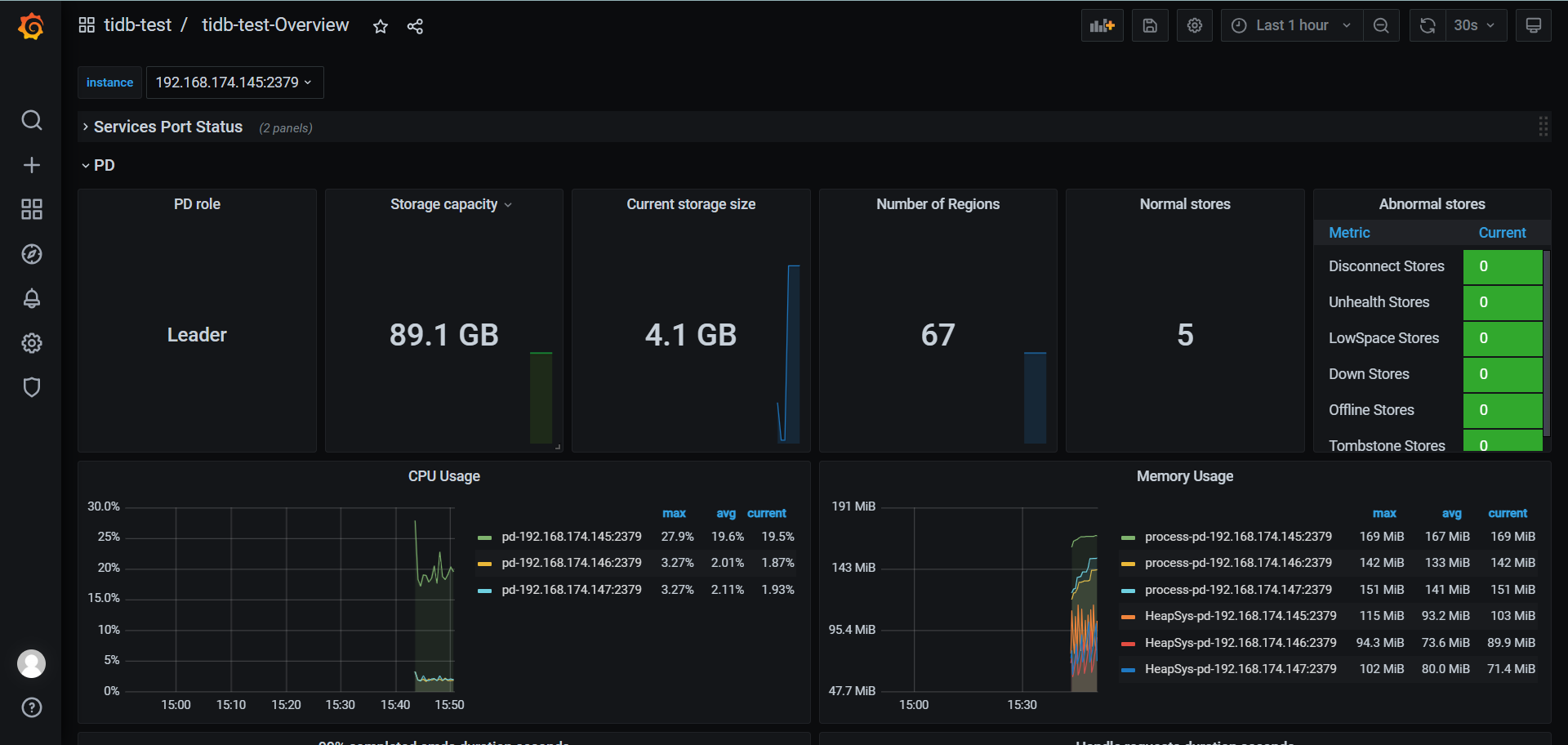
Task: Toggle pd-192.168.174.145:2379 CPU series
Action: (x=572, y=537)
